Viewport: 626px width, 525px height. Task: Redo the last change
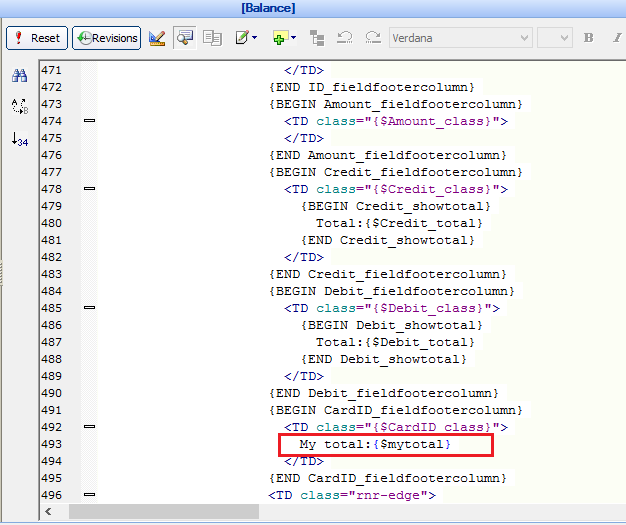pos(373,38)
